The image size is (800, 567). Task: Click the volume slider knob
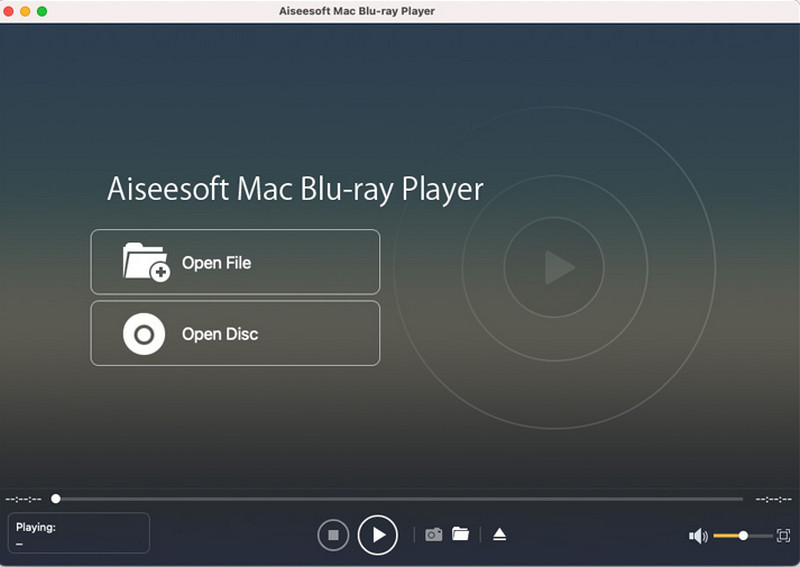(743, 536)
